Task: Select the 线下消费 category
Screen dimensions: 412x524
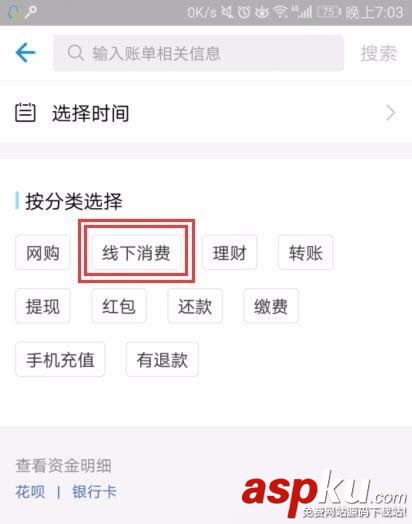Action: click(136, 253)
